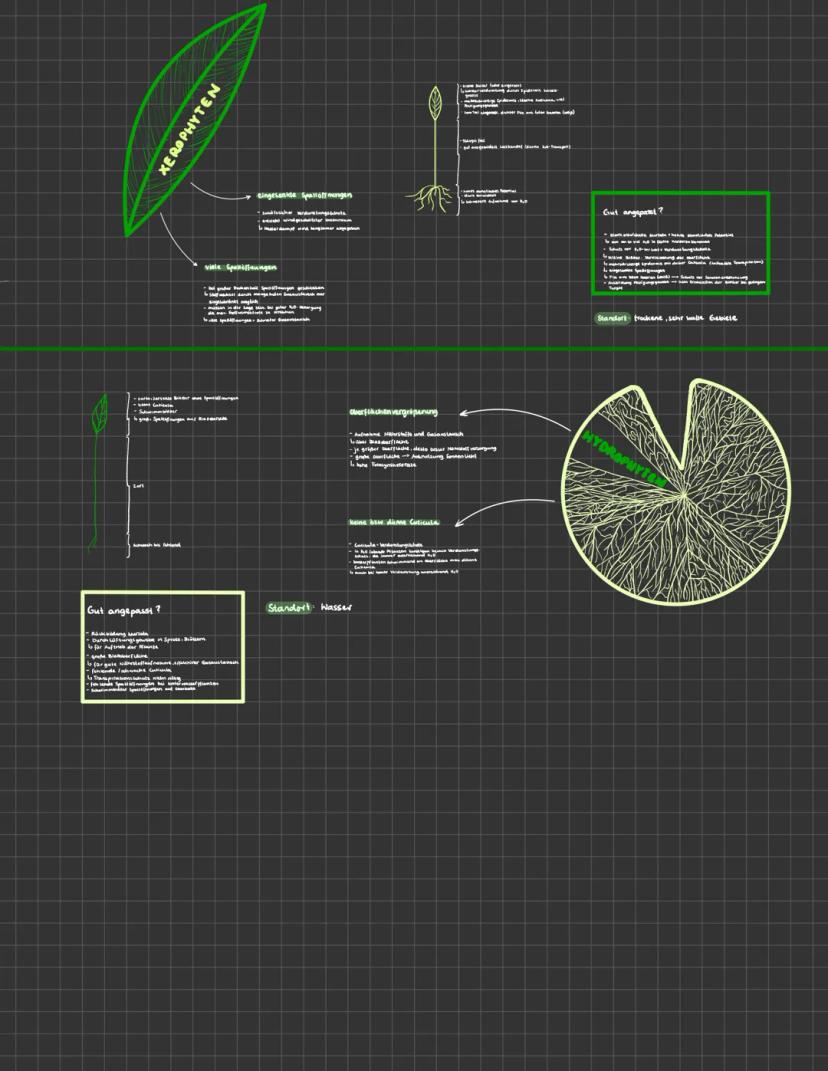Click the small plant sketch with roots
This screenshot has height=1071, width=828.
coord(434,150)
